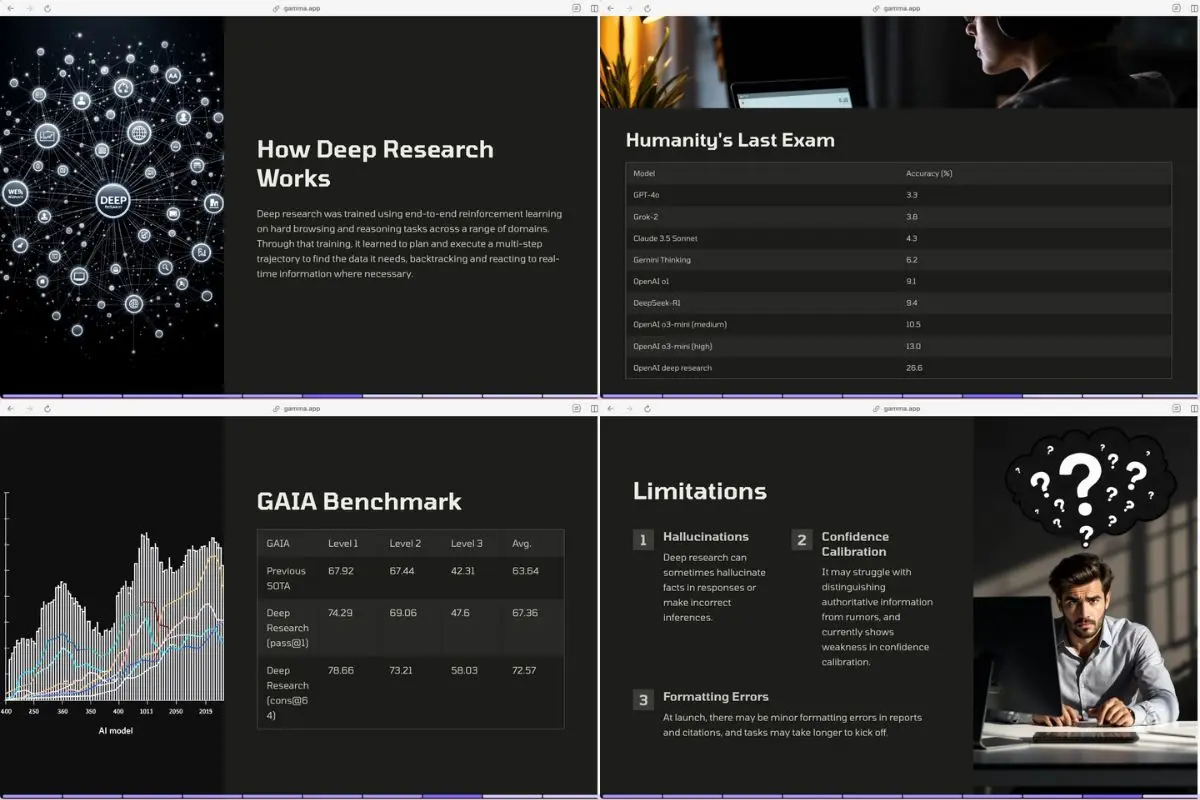The width and height of the screenshot is (1200, 800).
Task: Click the confused man with question marks image
Action: pyautogui.click(x=1085, y=606)
